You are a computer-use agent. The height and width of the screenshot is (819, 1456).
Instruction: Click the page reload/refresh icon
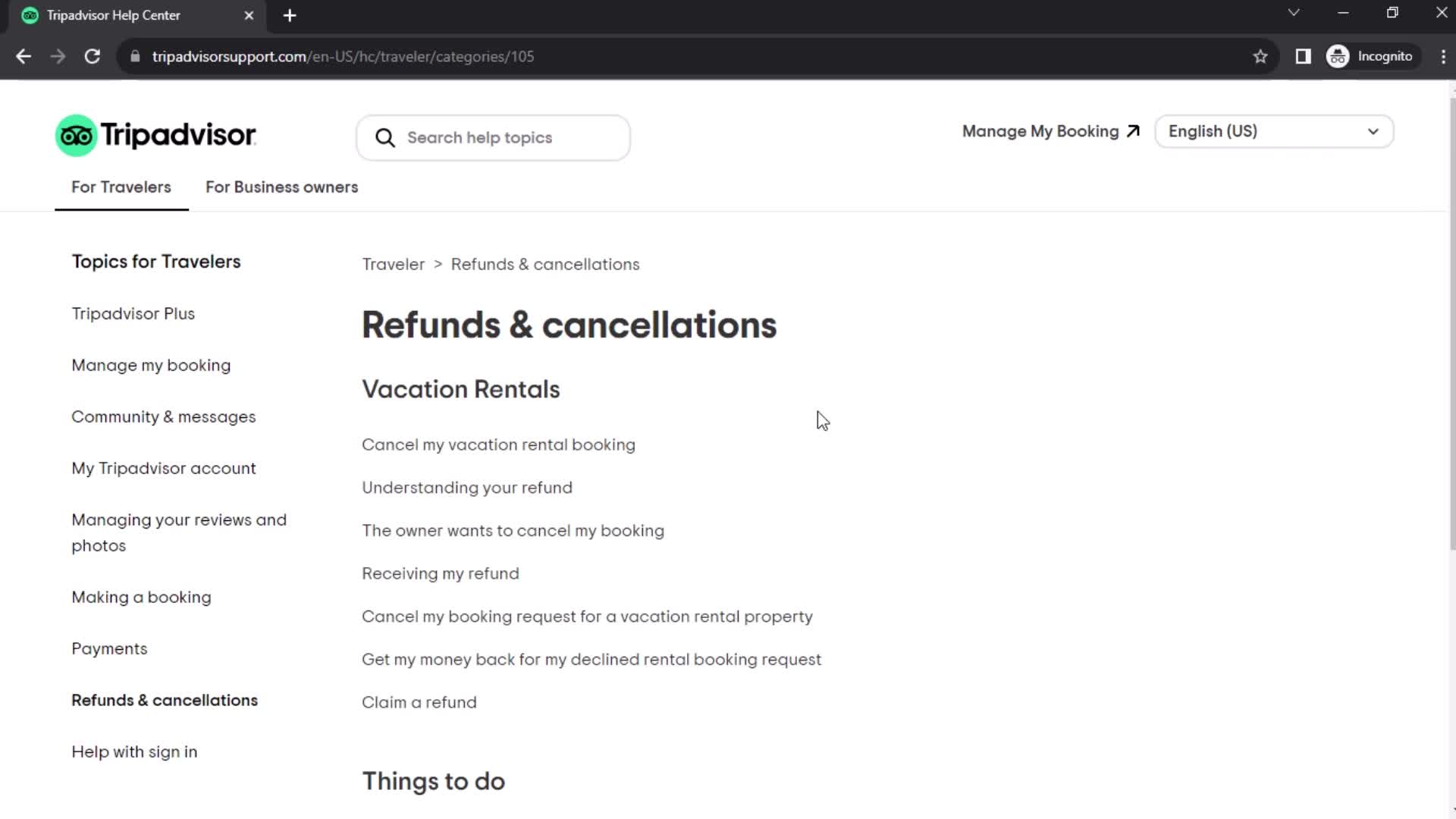tap(92, 57)
